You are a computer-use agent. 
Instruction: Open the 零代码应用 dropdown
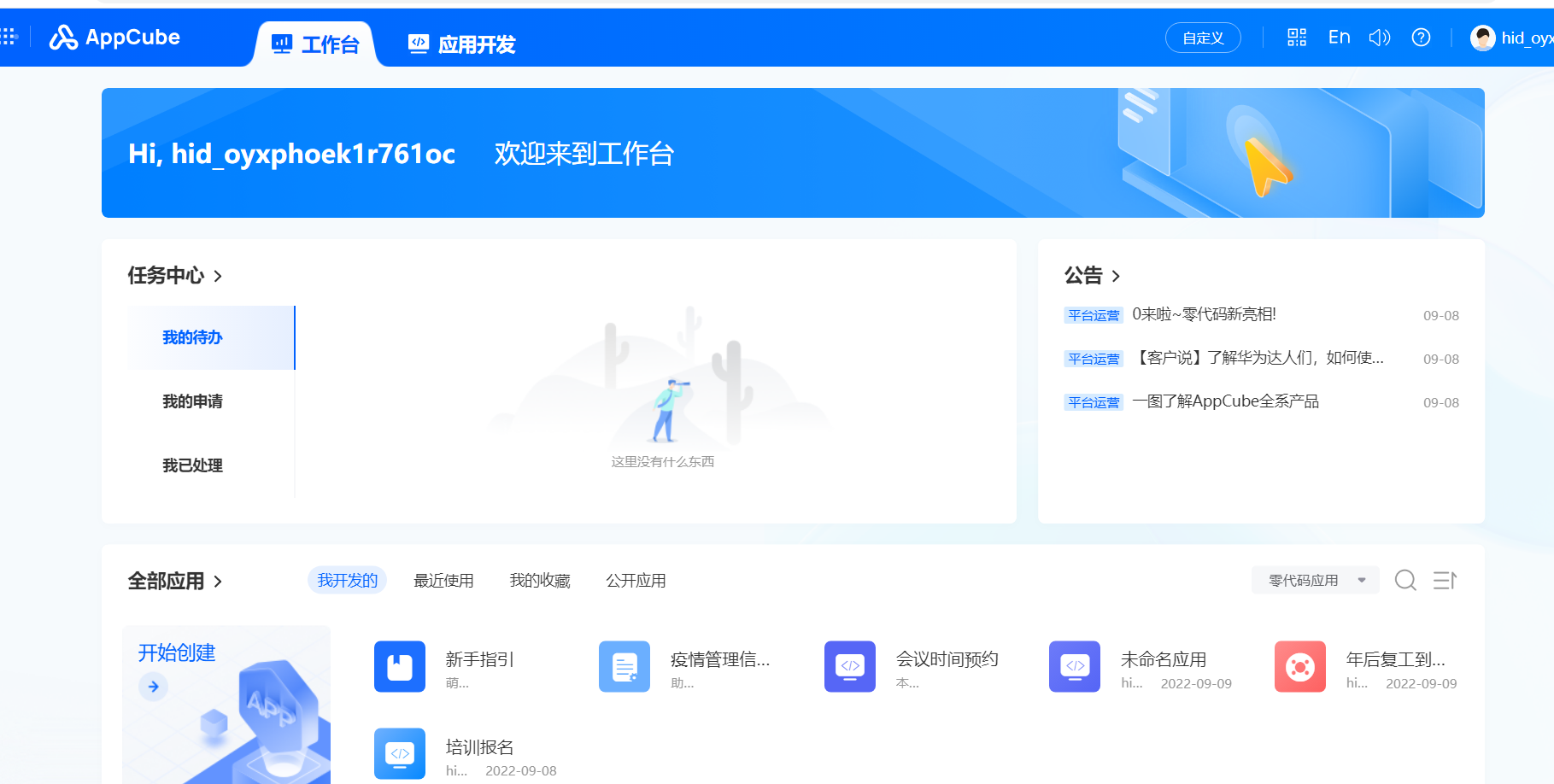[x=1316, y=580]
